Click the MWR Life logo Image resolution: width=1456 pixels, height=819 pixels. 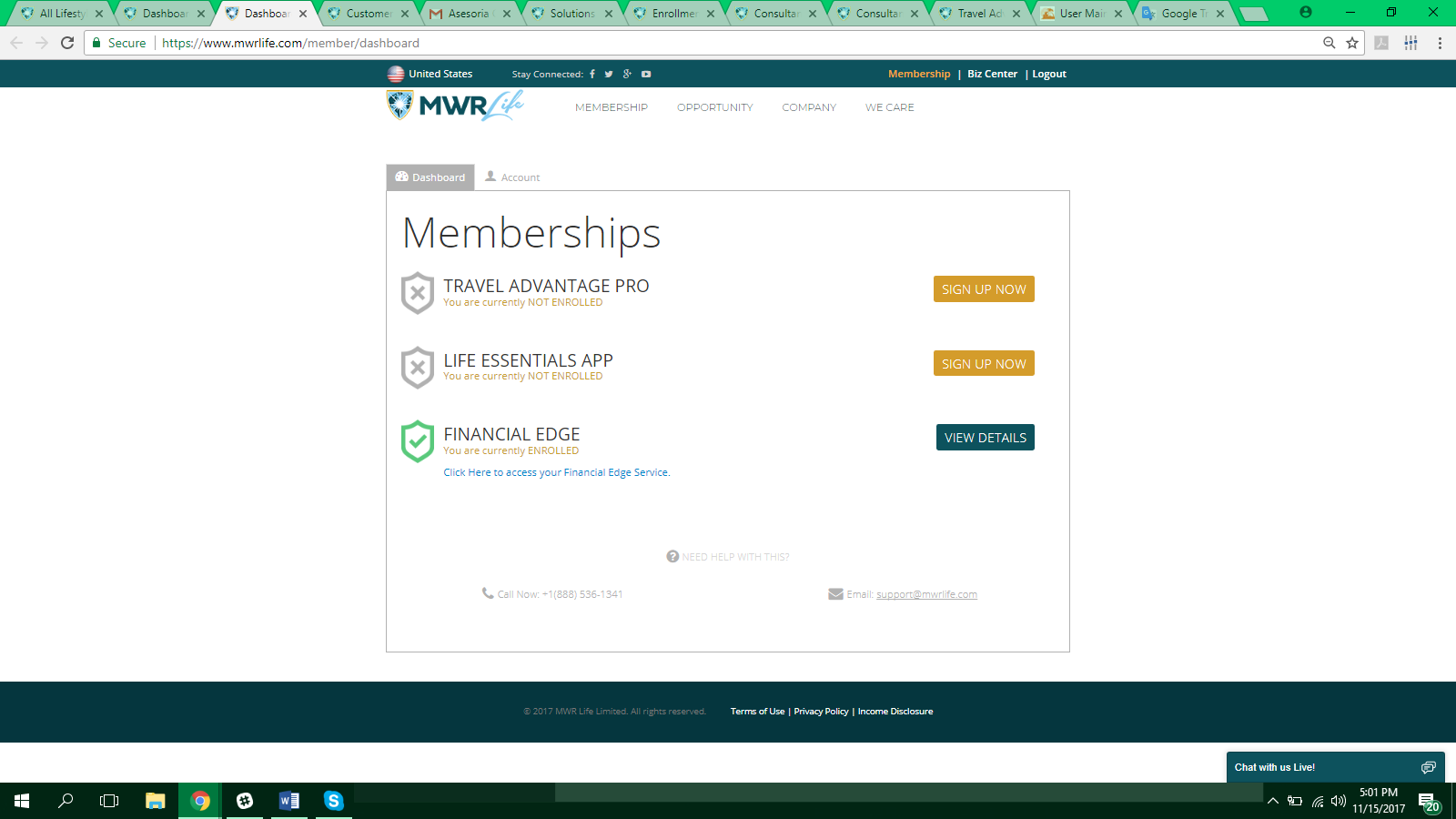click(455, 106)
